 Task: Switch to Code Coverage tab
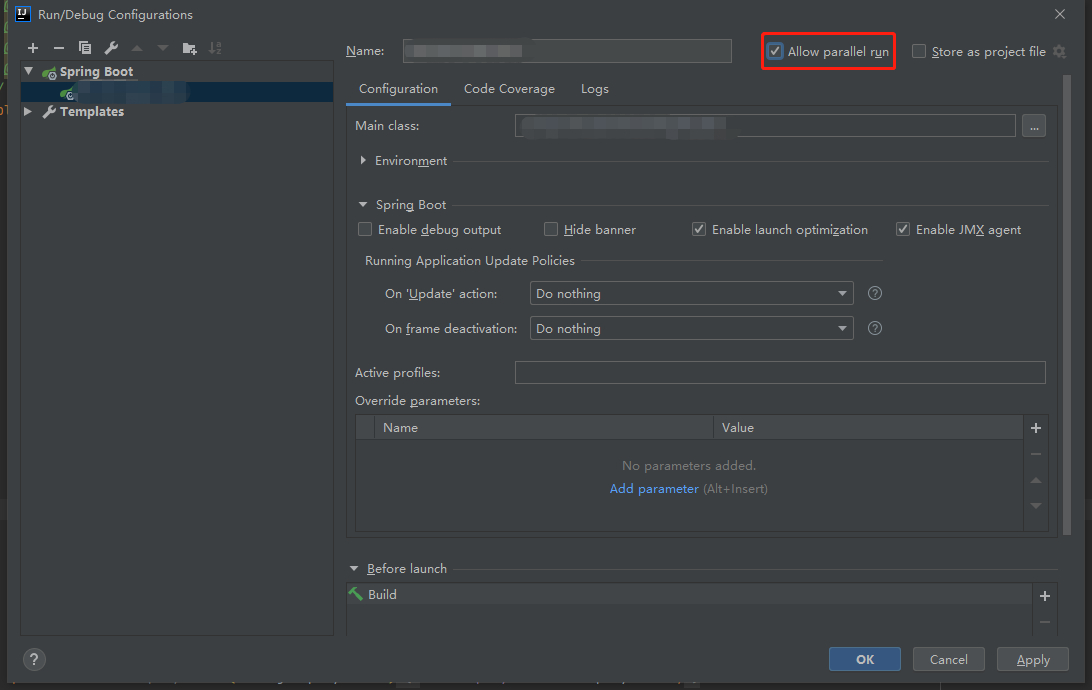(x=509, y=88)
